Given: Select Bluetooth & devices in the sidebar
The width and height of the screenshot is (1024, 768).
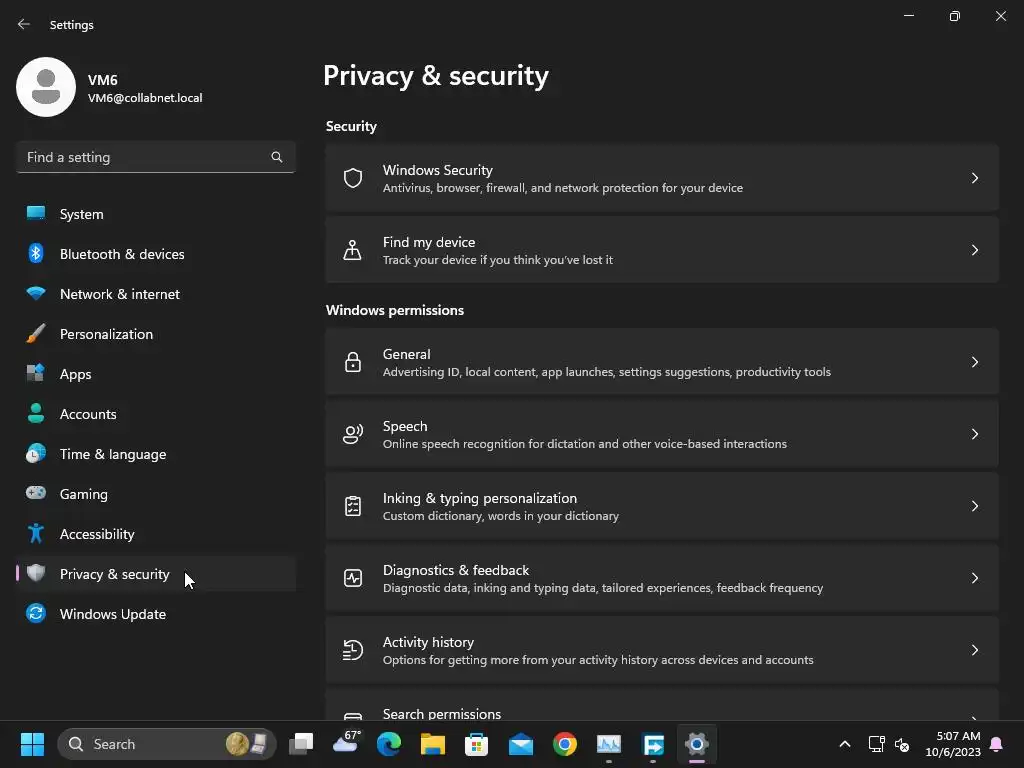Looking at the screenshot, I should click(155, 253).
